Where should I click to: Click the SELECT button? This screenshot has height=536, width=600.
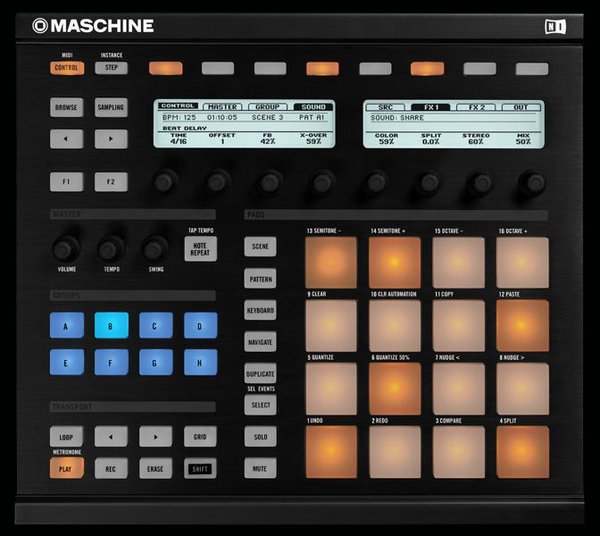[x=260, y=405]
